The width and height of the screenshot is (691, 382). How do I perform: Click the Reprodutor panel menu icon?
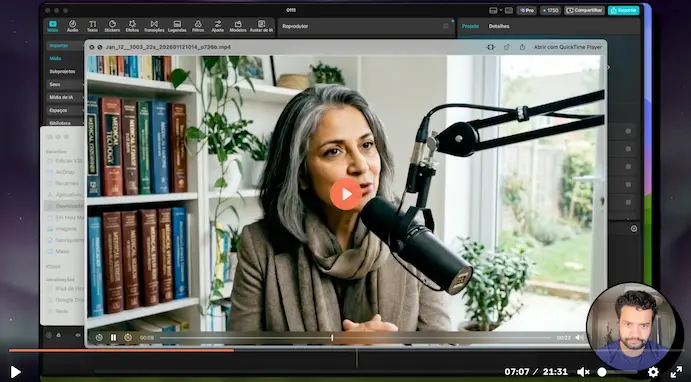(446, 26)
